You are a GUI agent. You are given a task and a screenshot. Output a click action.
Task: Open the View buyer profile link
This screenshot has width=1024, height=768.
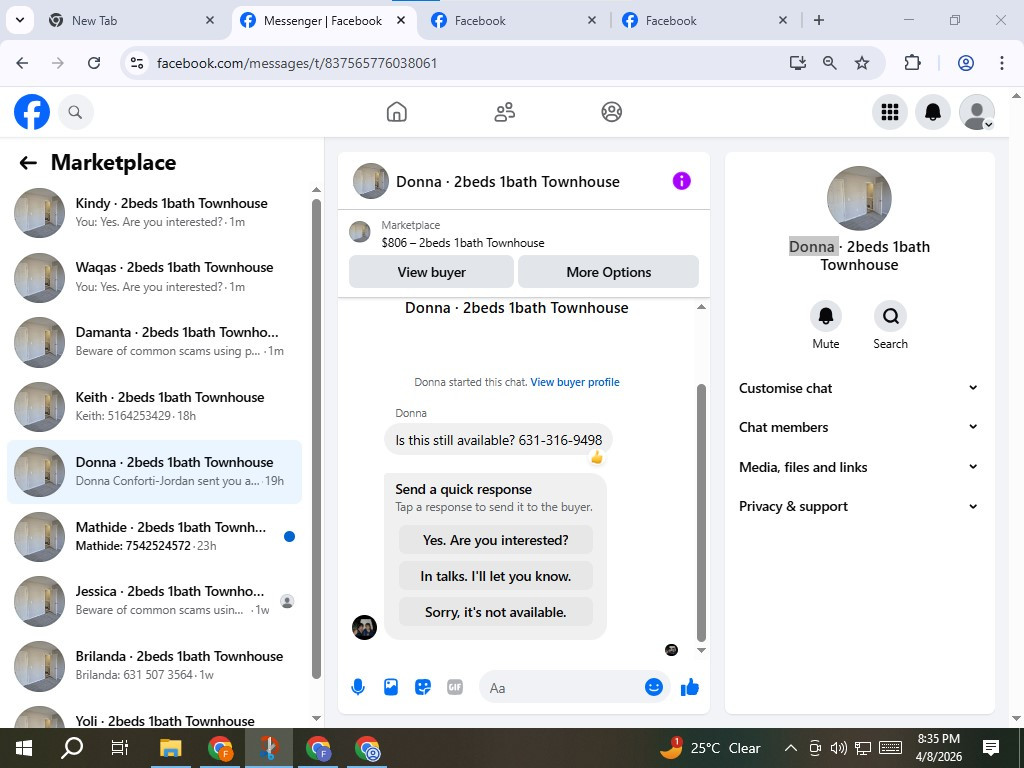[x=575, y=382]
